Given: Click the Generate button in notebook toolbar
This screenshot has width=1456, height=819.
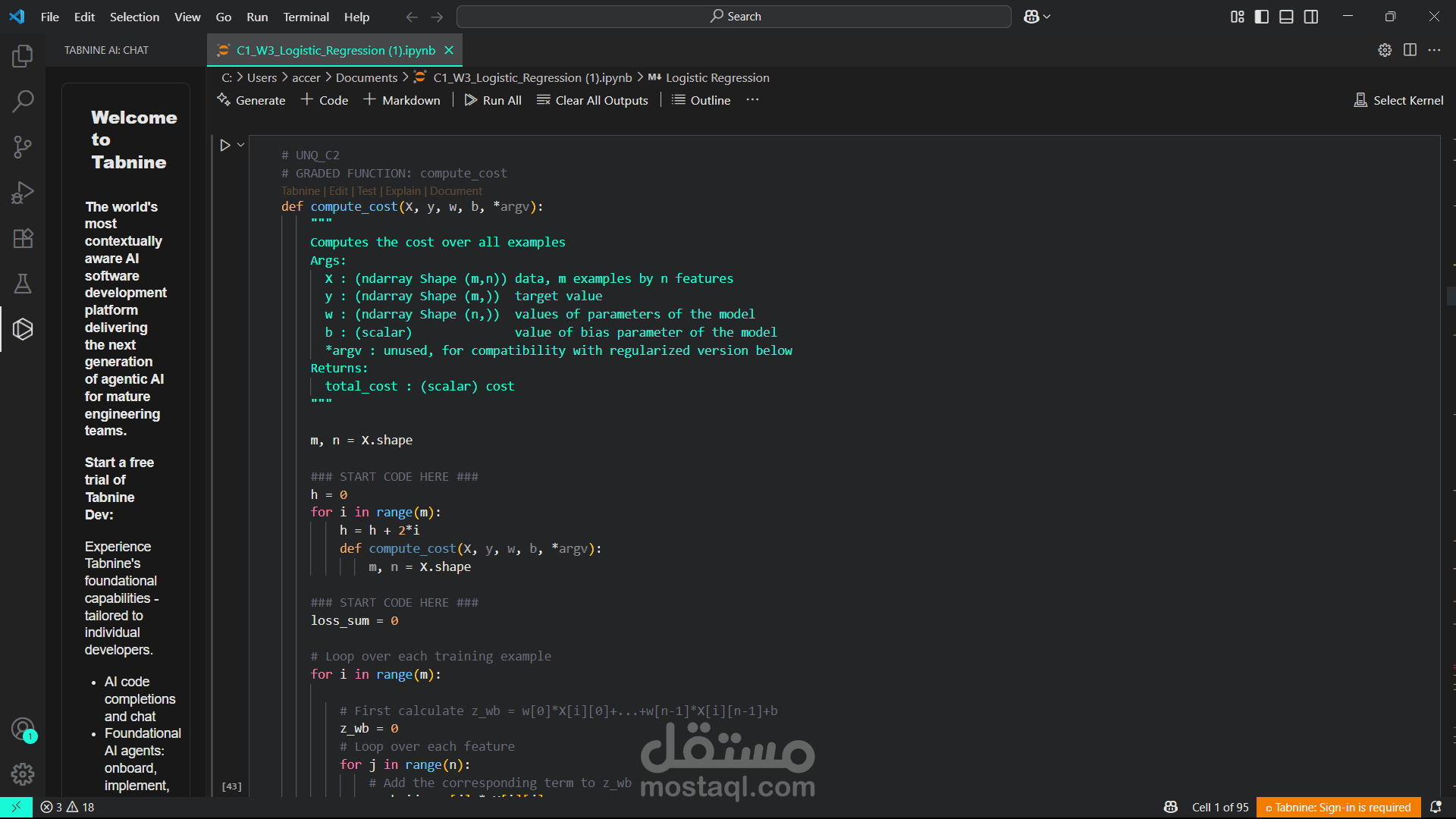Looking at the screenshot, I should coord(251,100).
